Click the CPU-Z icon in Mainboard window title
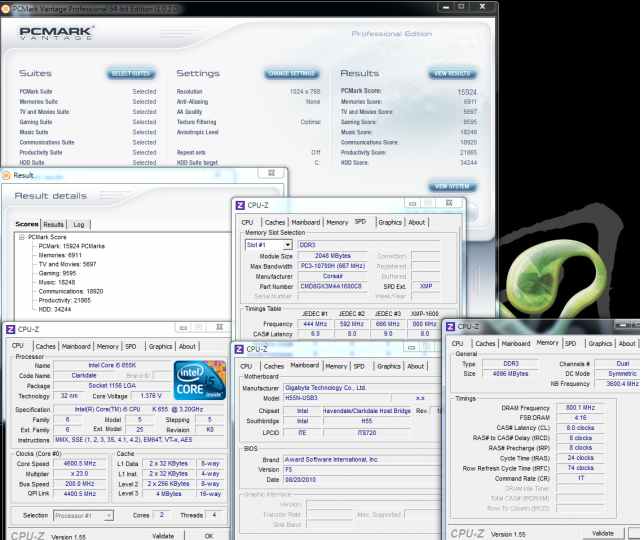This screenshot has width=641, height=540. [x=239, y=349]
